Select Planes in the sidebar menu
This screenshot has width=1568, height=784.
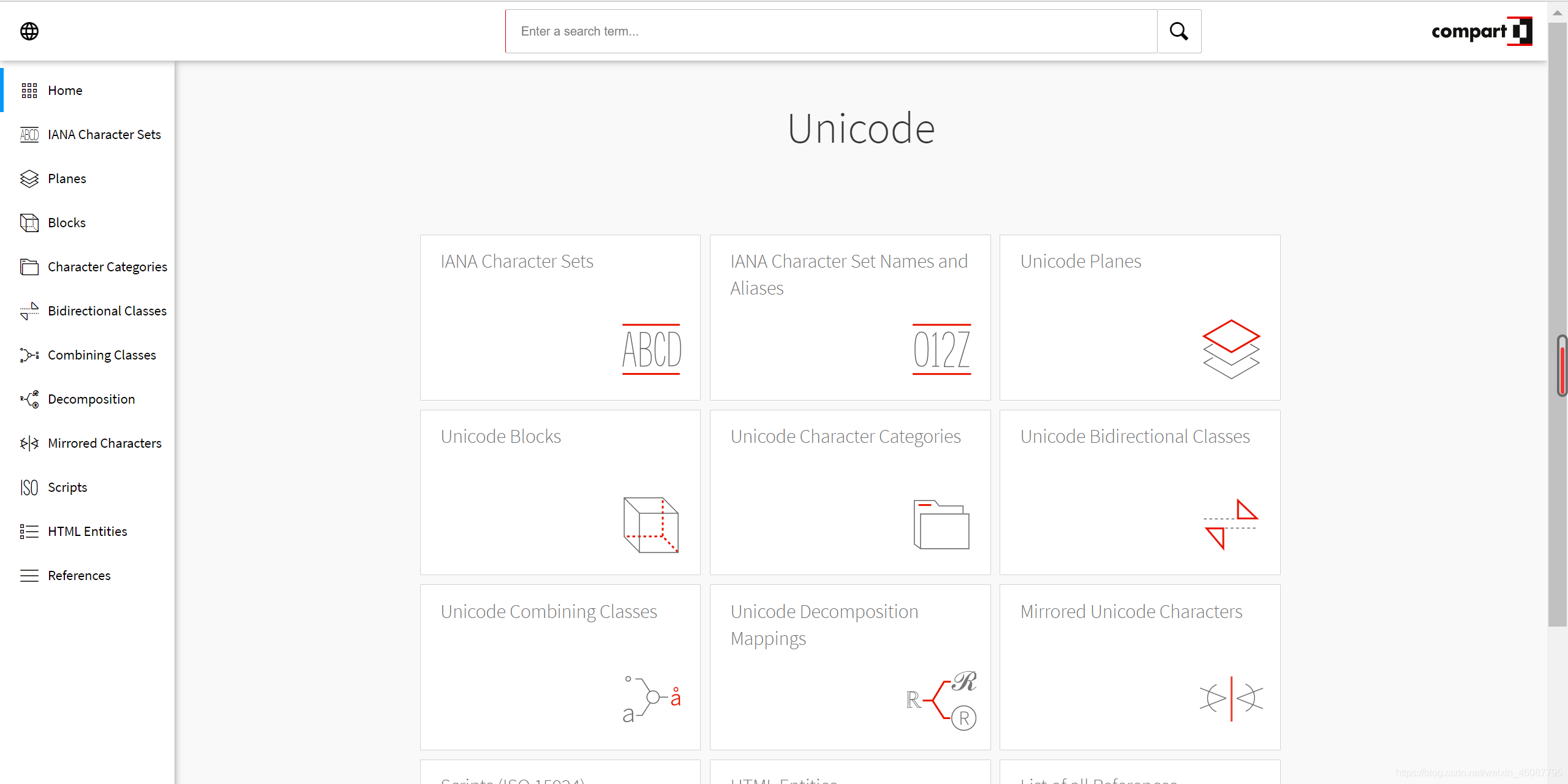67,179
